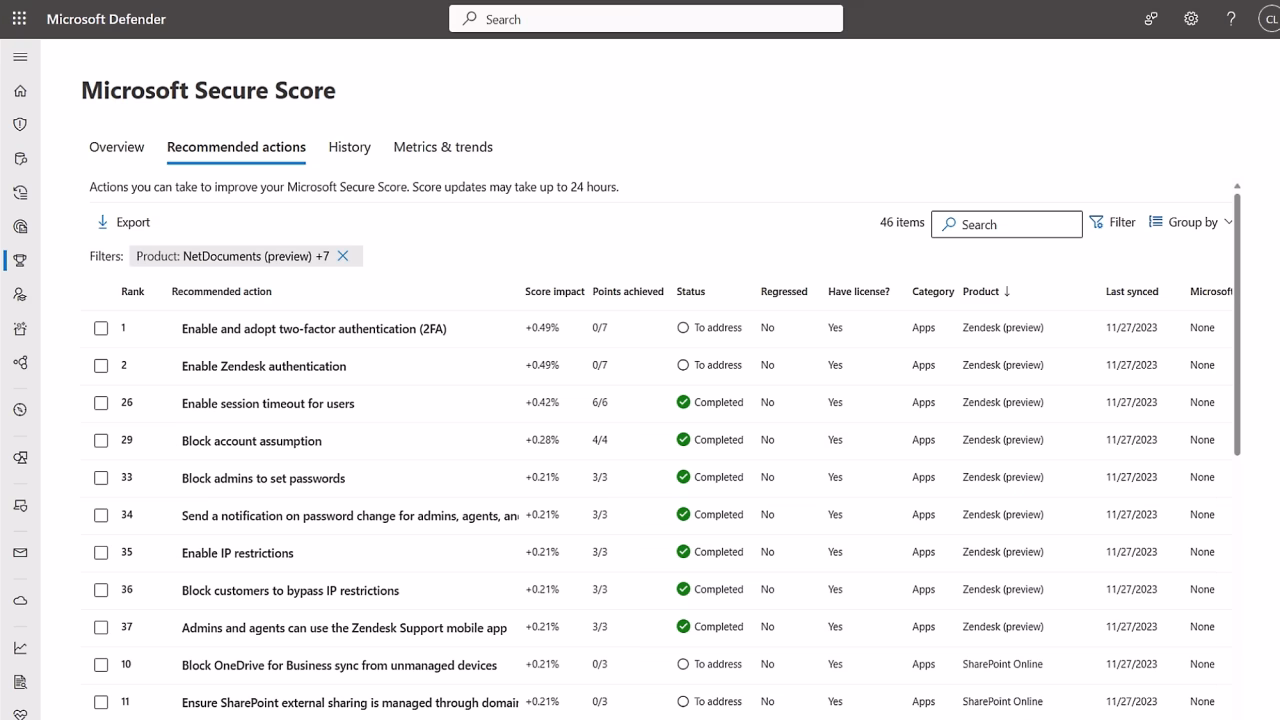Select the Enable Zendesk authentication row checkbox
This screenshot has width=1280, height=720.
(x=101, y=366)
